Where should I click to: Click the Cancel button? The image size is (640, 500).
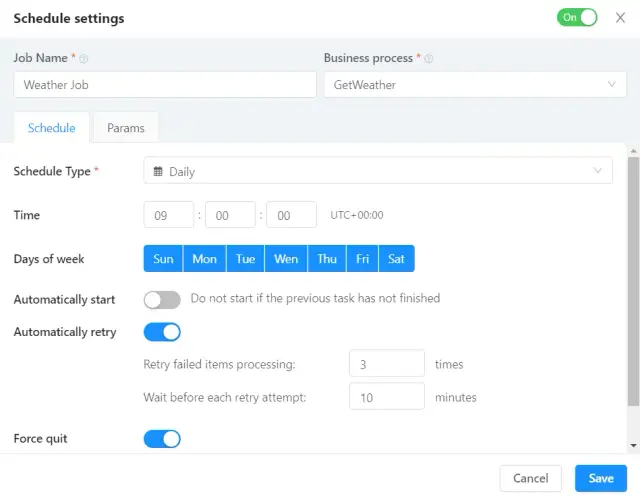point(531,478)
